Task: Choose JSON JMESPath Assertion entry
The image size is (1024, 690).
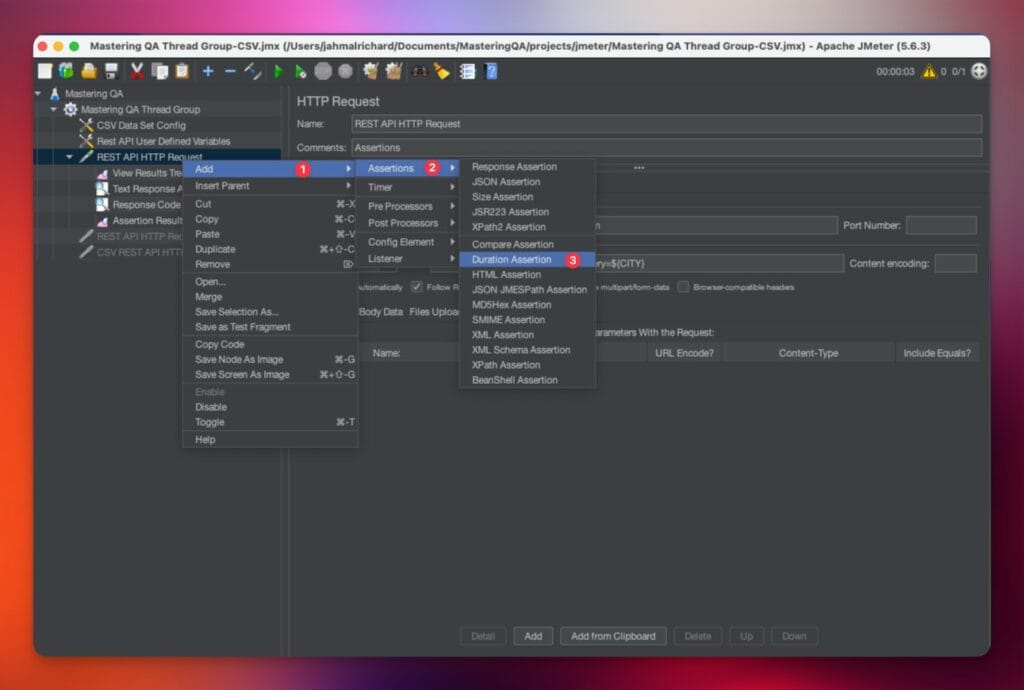Action: pyautogui.click(x=527, y=290)
